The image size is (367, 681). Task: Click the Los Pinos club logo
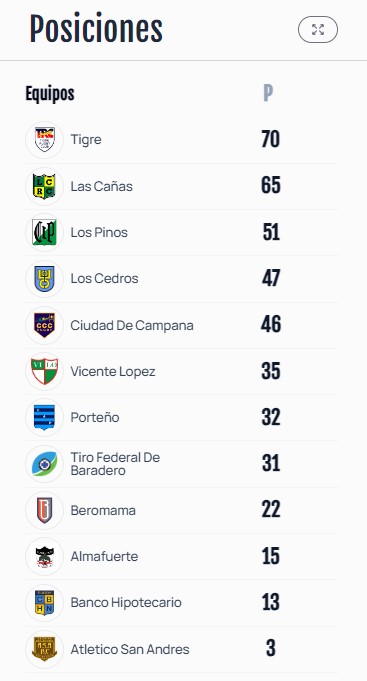click(44, 232)
